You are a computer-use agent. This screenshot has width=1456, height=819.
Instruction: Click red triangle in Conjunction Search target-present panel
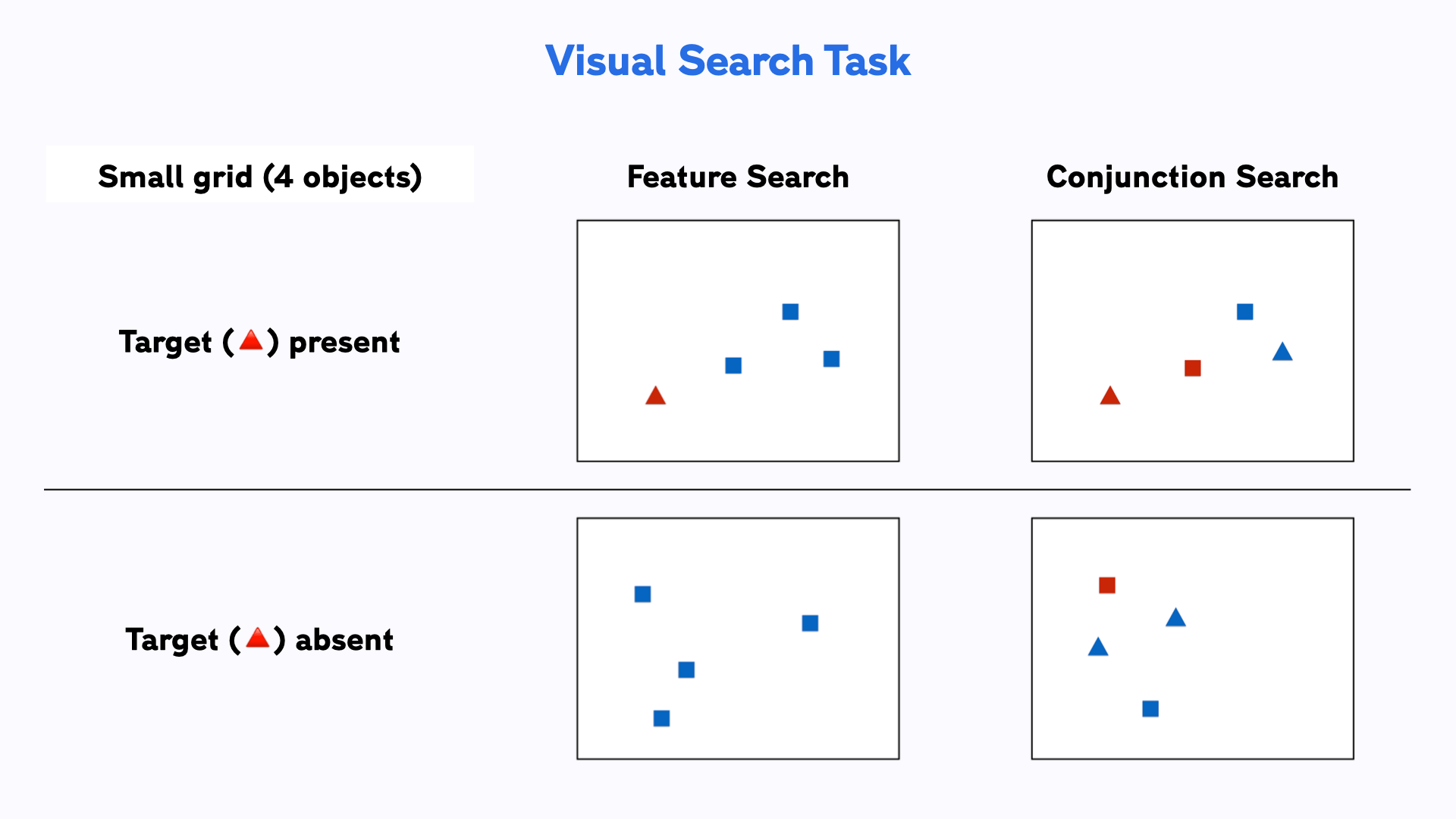click(1109, 397)
